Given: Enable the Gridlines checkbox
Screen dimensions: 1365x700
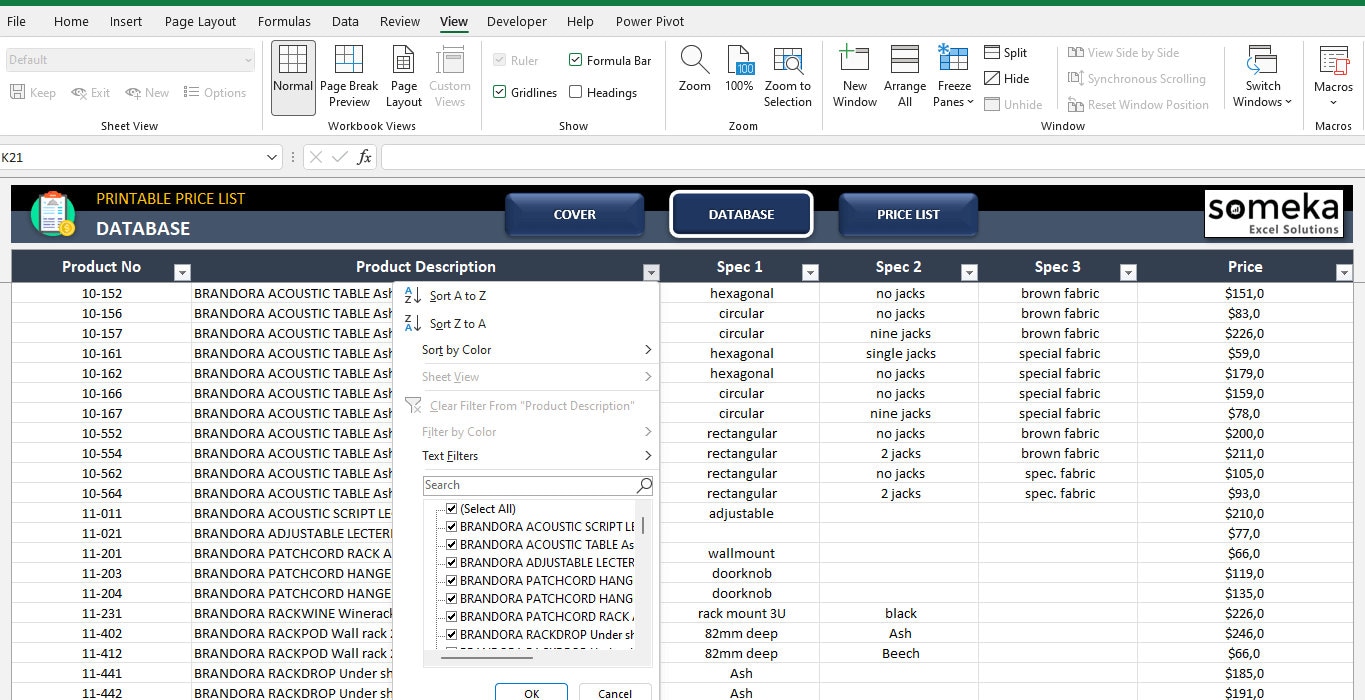Looking at the screenshot, I should click(499, 92).
